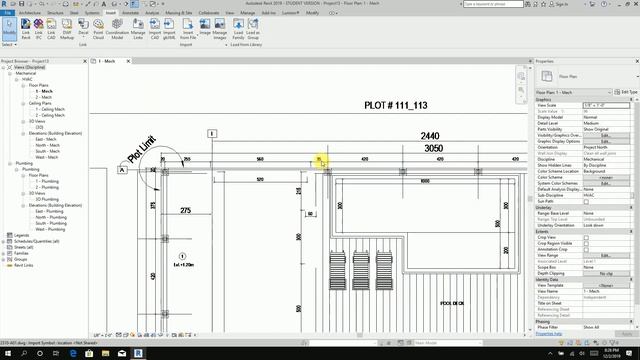Click the search keyword box in title bar

click(493, 4)
